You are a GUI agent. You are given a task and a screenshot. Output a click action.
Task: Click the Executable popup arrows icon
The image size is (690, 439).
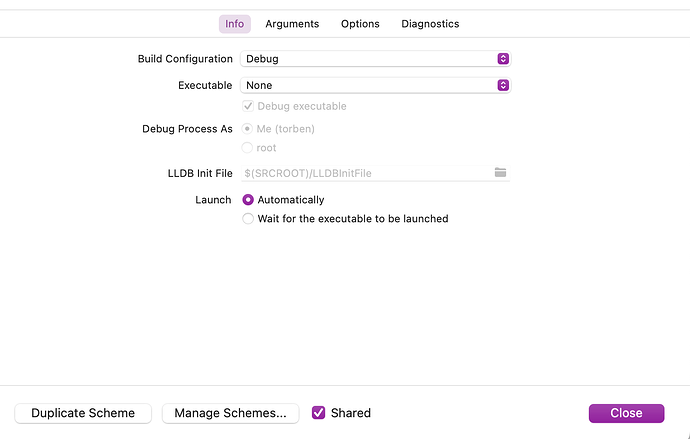click(503, 86)
